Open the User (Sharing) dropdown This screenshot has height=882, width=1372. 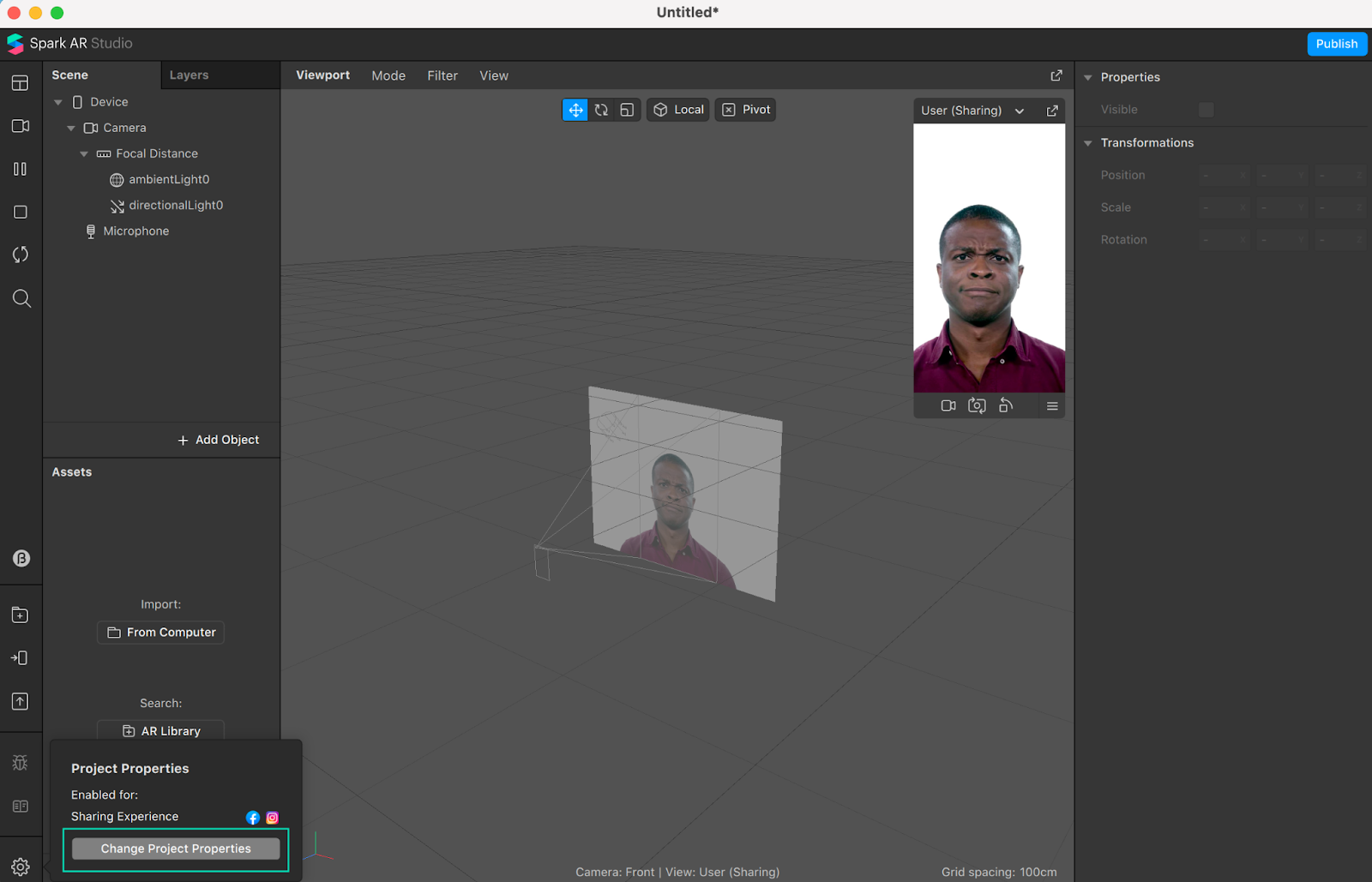[x=972, y=111]
